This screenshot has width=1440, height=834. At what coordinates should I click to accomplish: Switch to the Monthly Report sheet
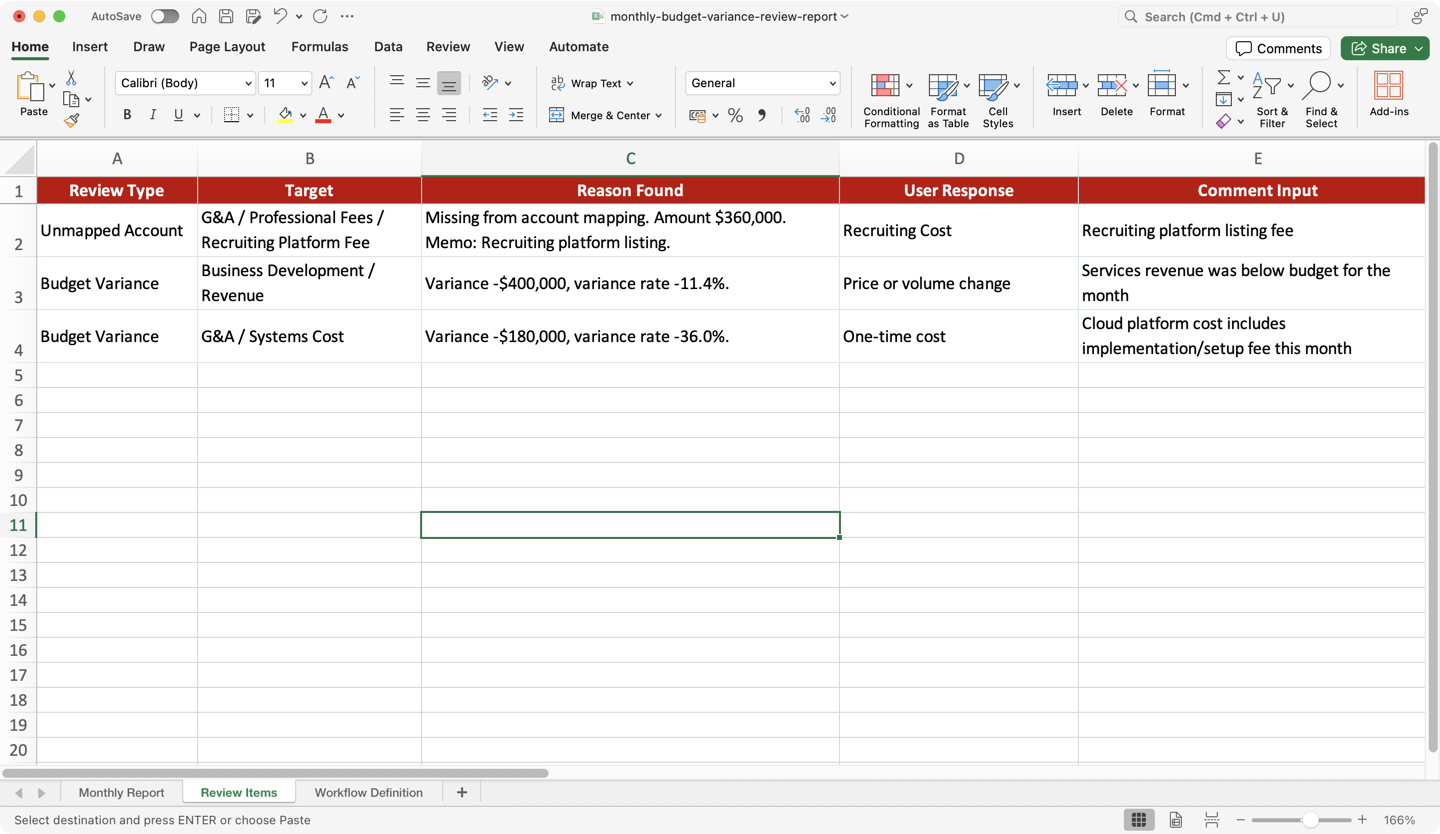click(x=121, y=793)
